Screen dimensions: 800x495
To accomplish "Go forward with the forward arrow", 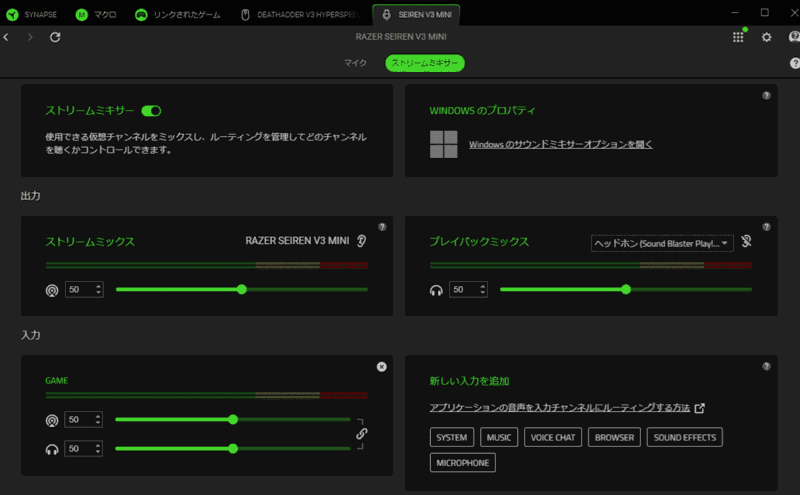I will pos(30,37).
